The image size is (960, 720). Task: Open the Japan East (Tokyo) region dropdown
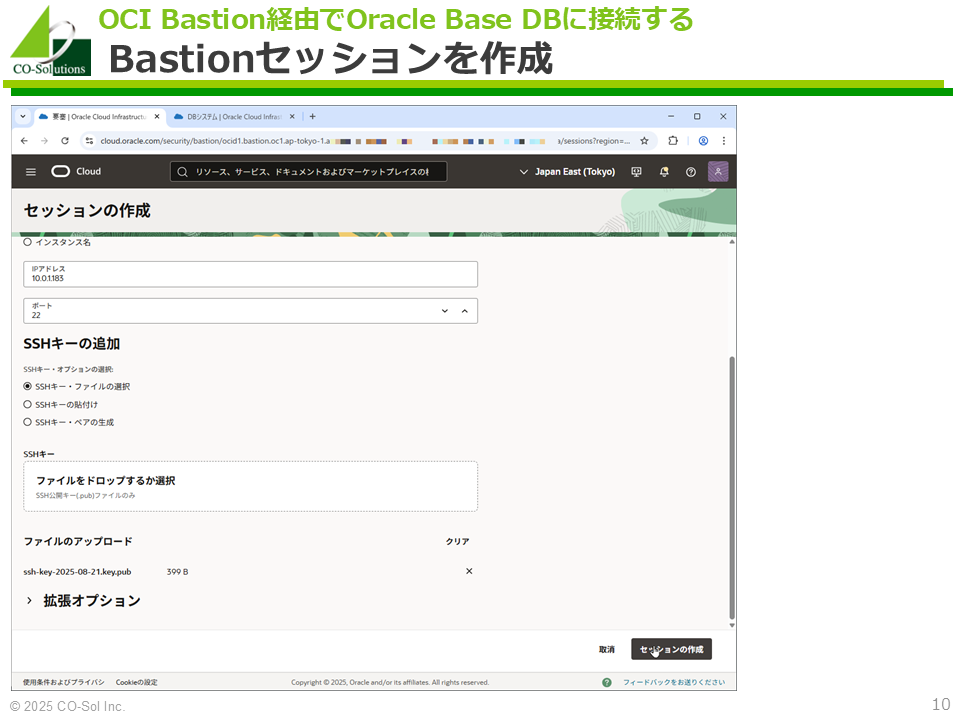[x=567, y=172]
